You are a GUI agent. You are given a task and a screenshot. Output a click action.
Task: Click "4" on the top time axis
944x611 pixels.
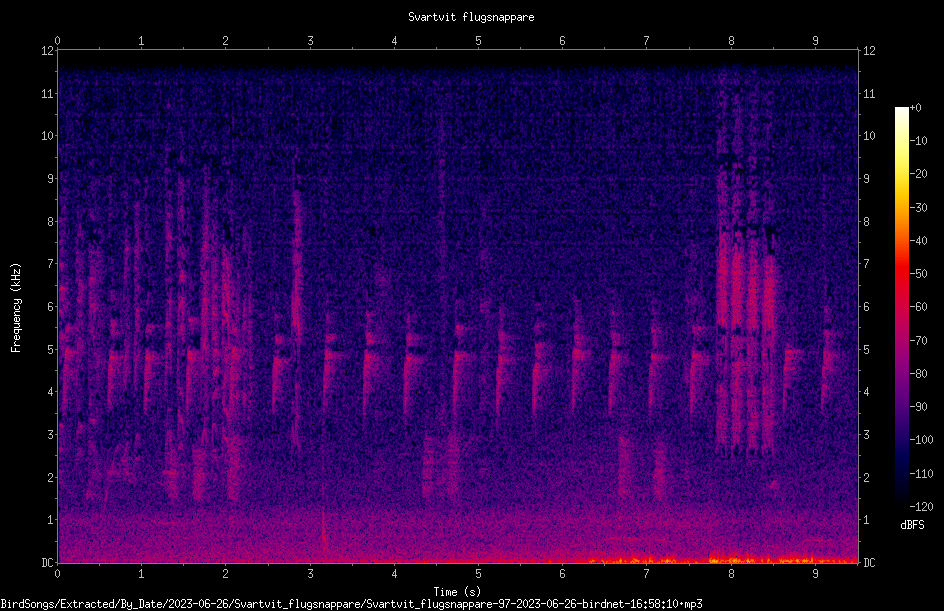(394, 40)
